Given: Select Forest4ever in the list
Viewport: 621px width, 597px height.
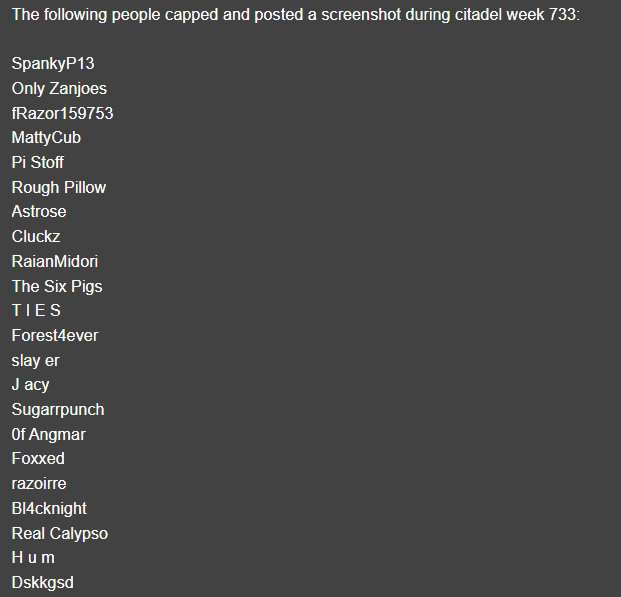Looking at the screenshot, I should pyautogui.click(x=55, y=336).
